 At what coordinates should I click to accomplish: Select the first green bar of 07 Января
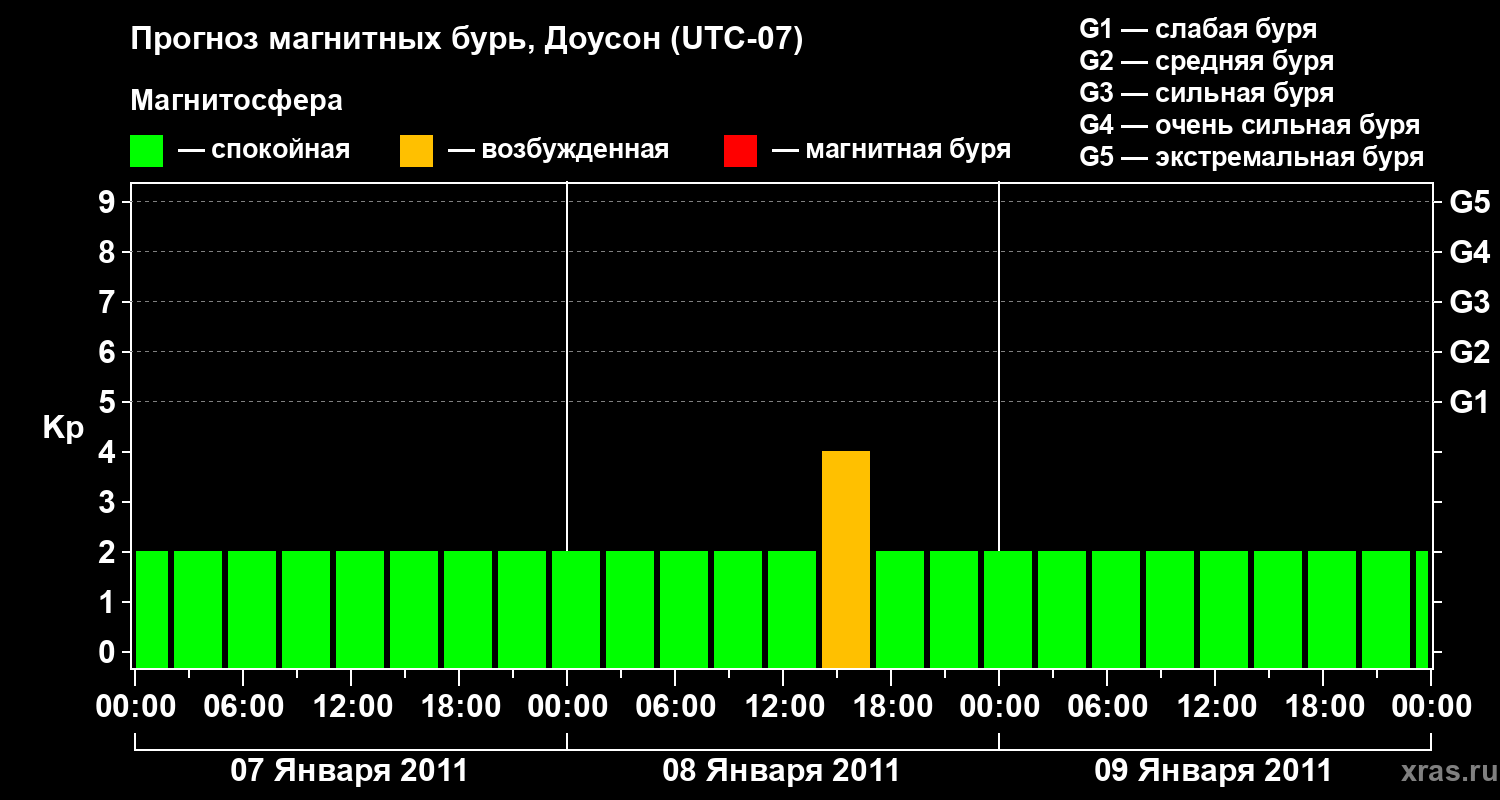[152, 609]
